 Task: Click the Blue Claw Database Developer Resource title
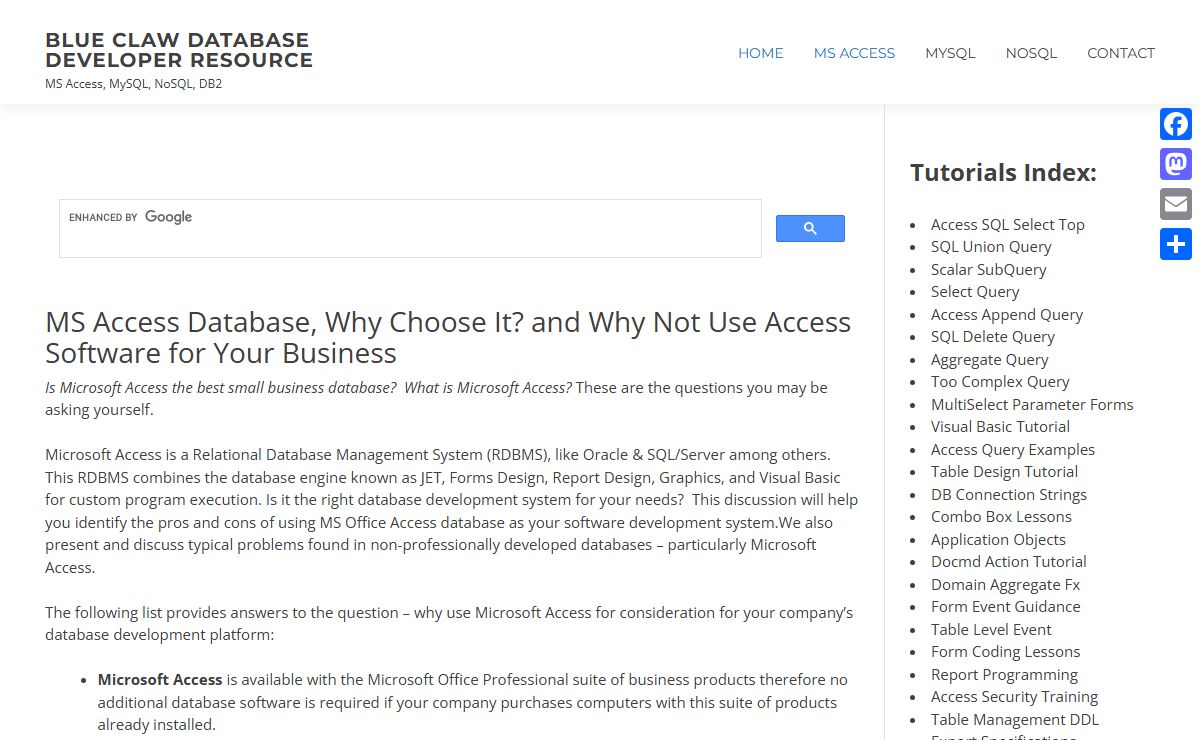click(179, 50)
